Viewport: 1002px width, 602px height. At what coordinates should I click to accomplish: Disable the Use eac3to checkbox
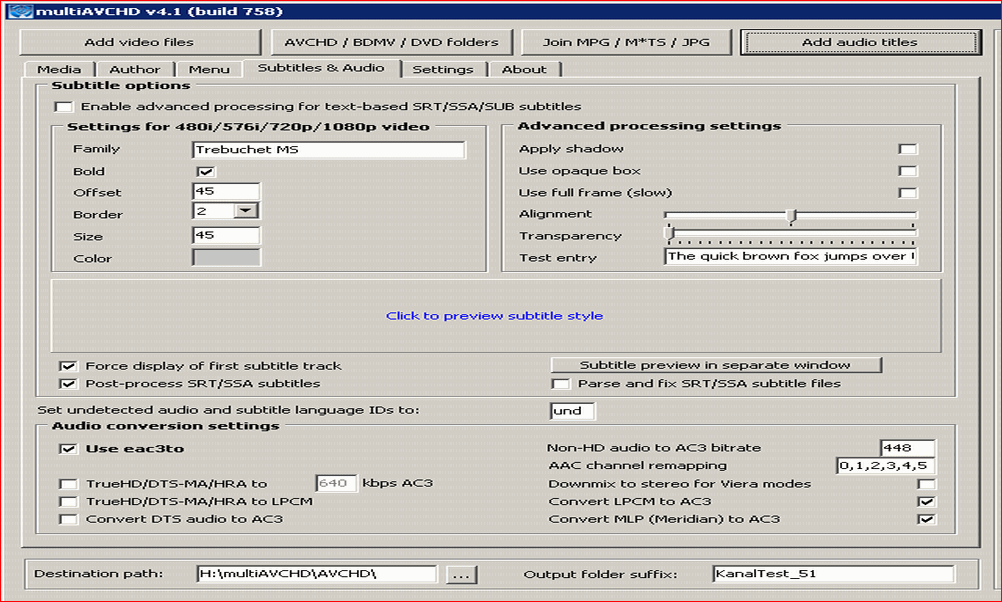pyautogui.click(x=68, y=449)
